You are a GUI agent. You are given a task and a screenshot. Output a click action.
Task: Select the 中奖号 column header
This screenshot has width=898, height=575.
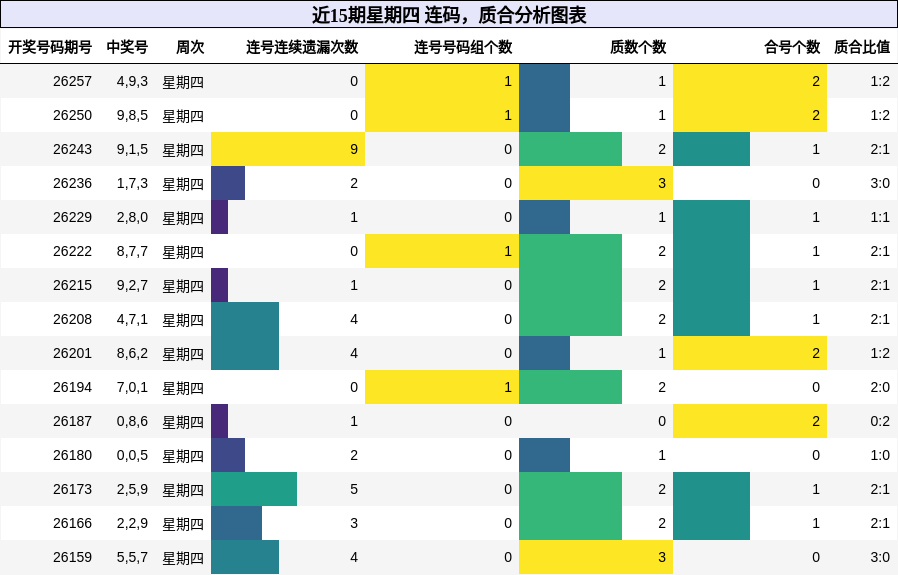coord(127,47)
